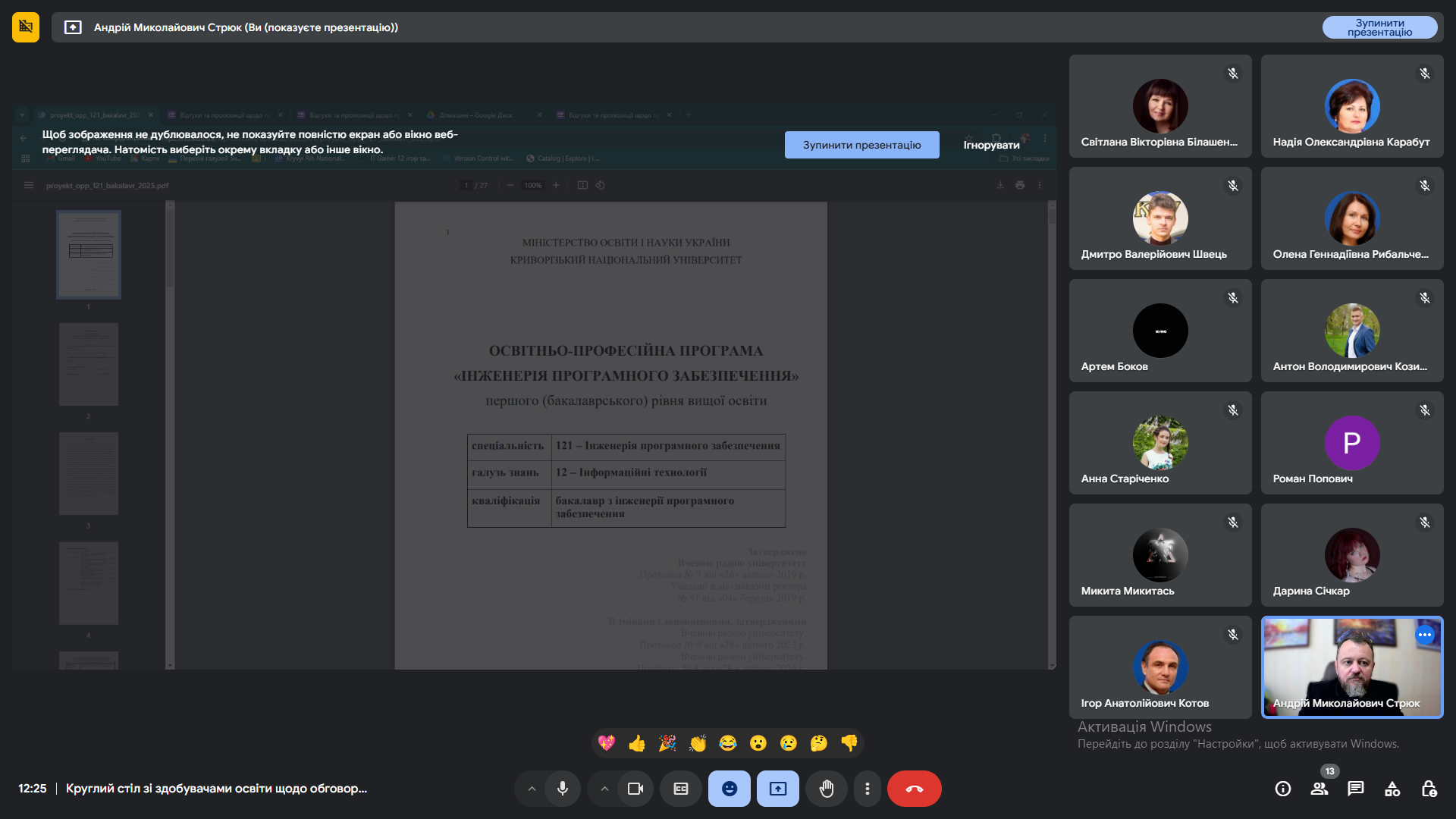1456x819 pixels.
Task: Click the Зупинити презентацію button in banner
Action: (x=861, y=145)
